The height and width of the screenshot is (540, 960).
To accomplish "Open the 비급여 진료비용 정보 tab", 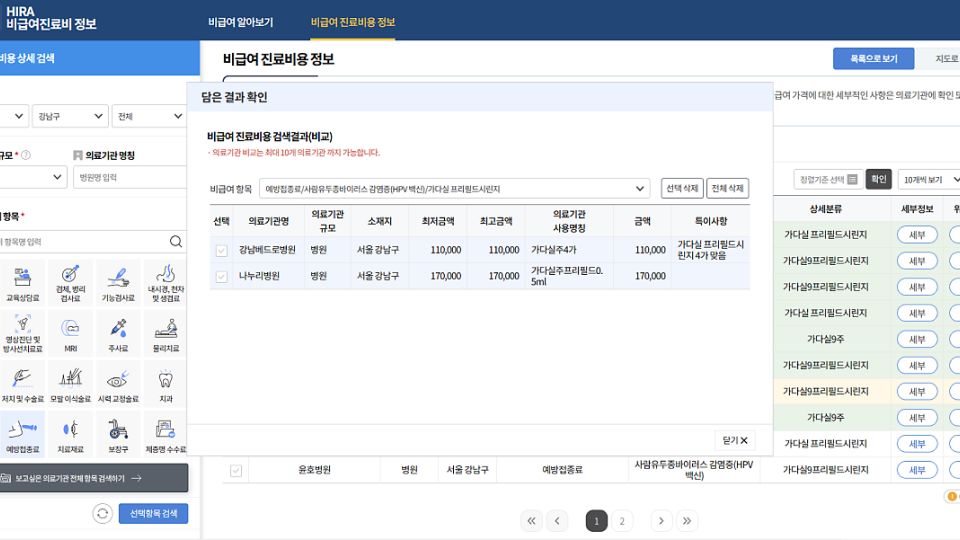I will coord(352,22).
